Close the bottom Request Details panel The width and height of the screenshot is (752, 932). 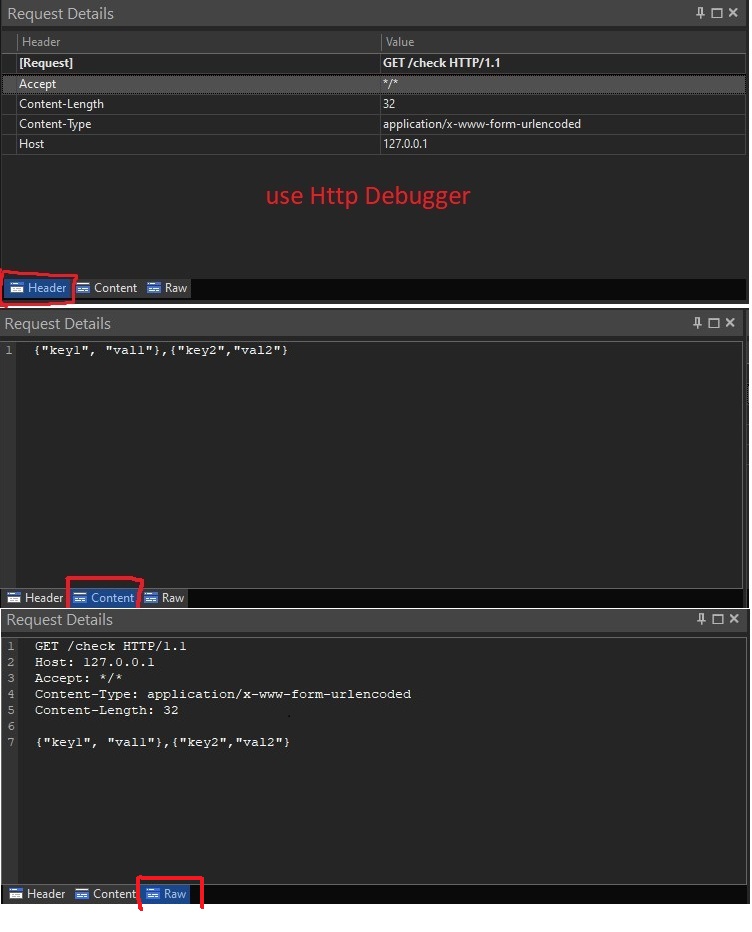click(734, 619)
